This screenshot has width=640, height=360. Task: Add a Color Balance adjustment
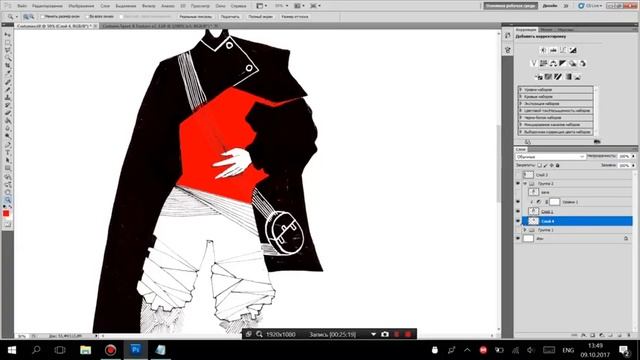(x=553, y=63)
